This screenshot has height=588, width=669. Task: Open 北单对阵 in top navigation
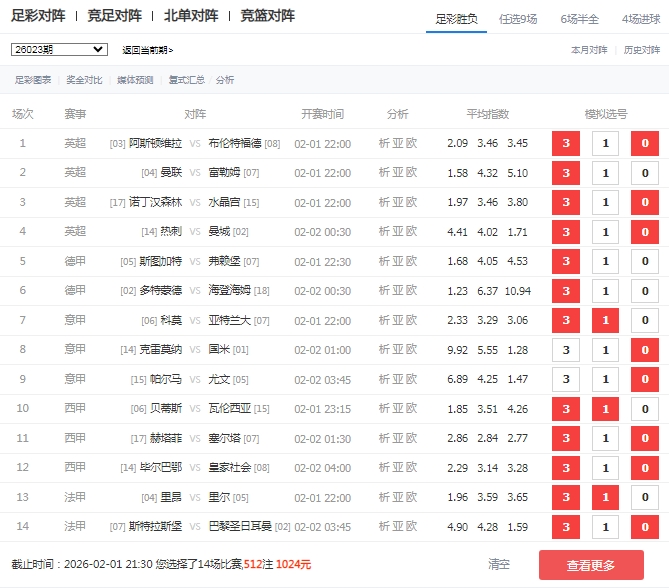pos(191,16)
